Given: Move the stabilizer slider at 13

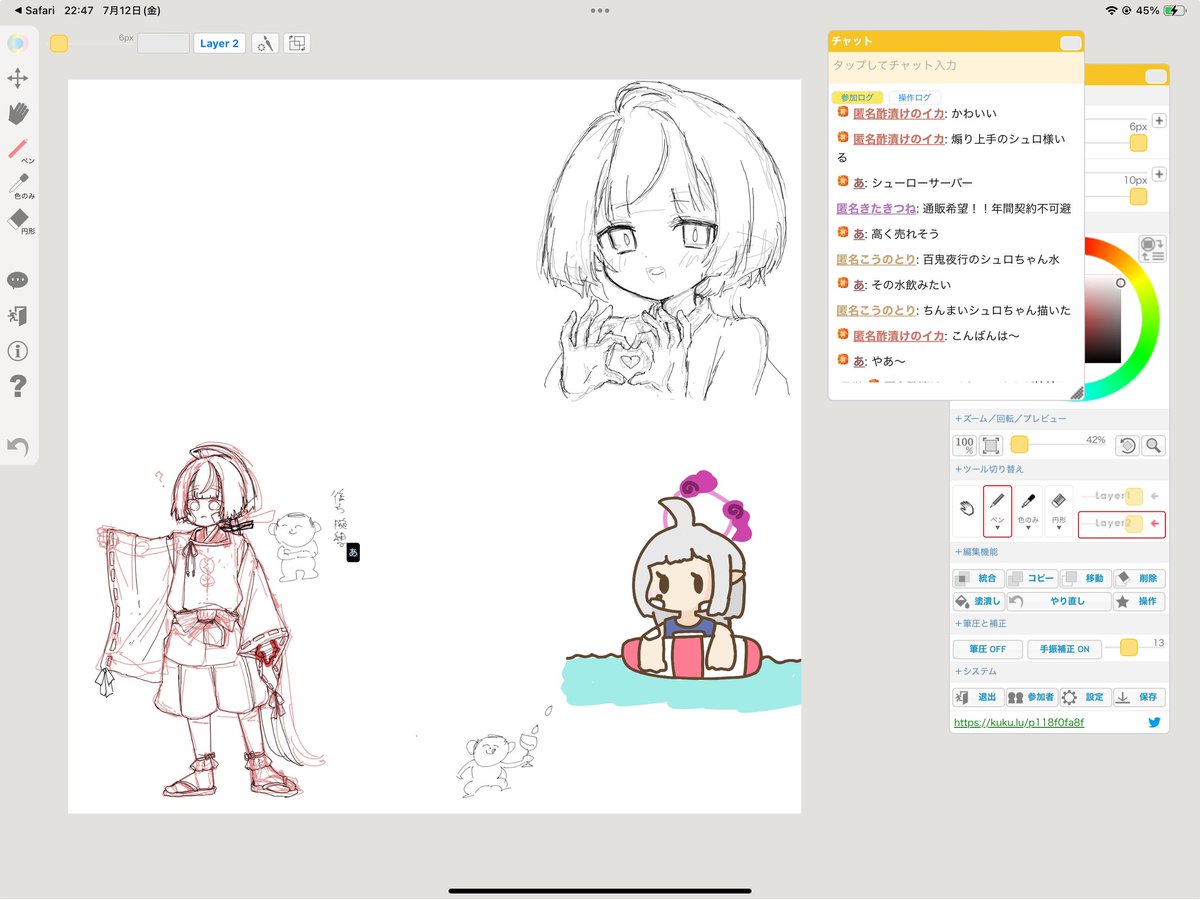Looking at the screenshot, I should coord(1128,647).
